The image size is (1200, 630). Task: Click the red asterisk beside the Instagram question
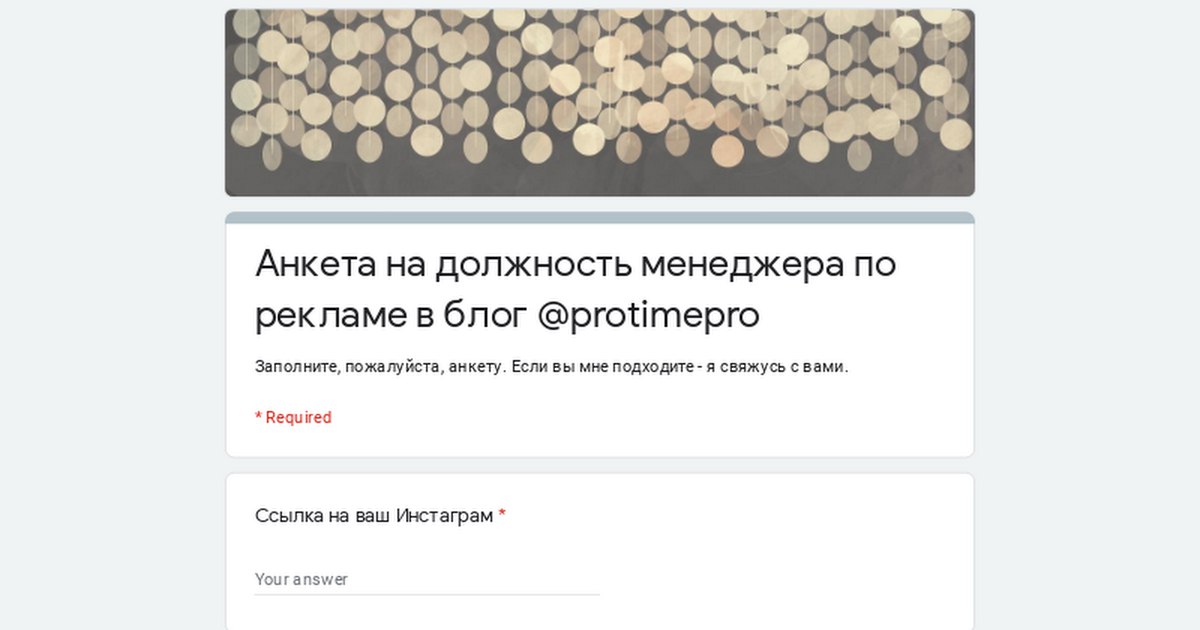[x=502, y=515]
